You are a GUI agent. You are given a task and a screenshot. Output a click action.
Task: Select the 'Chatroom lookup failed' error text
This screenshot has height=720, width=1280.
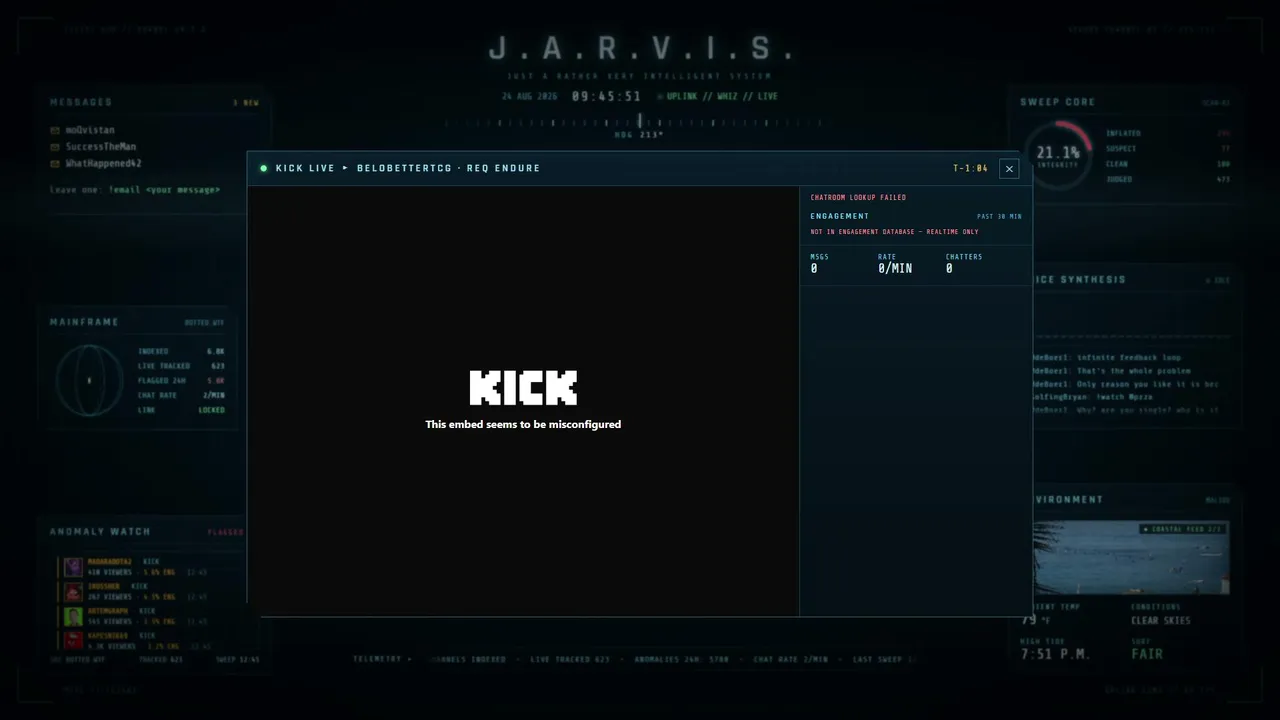coord(858,198)
